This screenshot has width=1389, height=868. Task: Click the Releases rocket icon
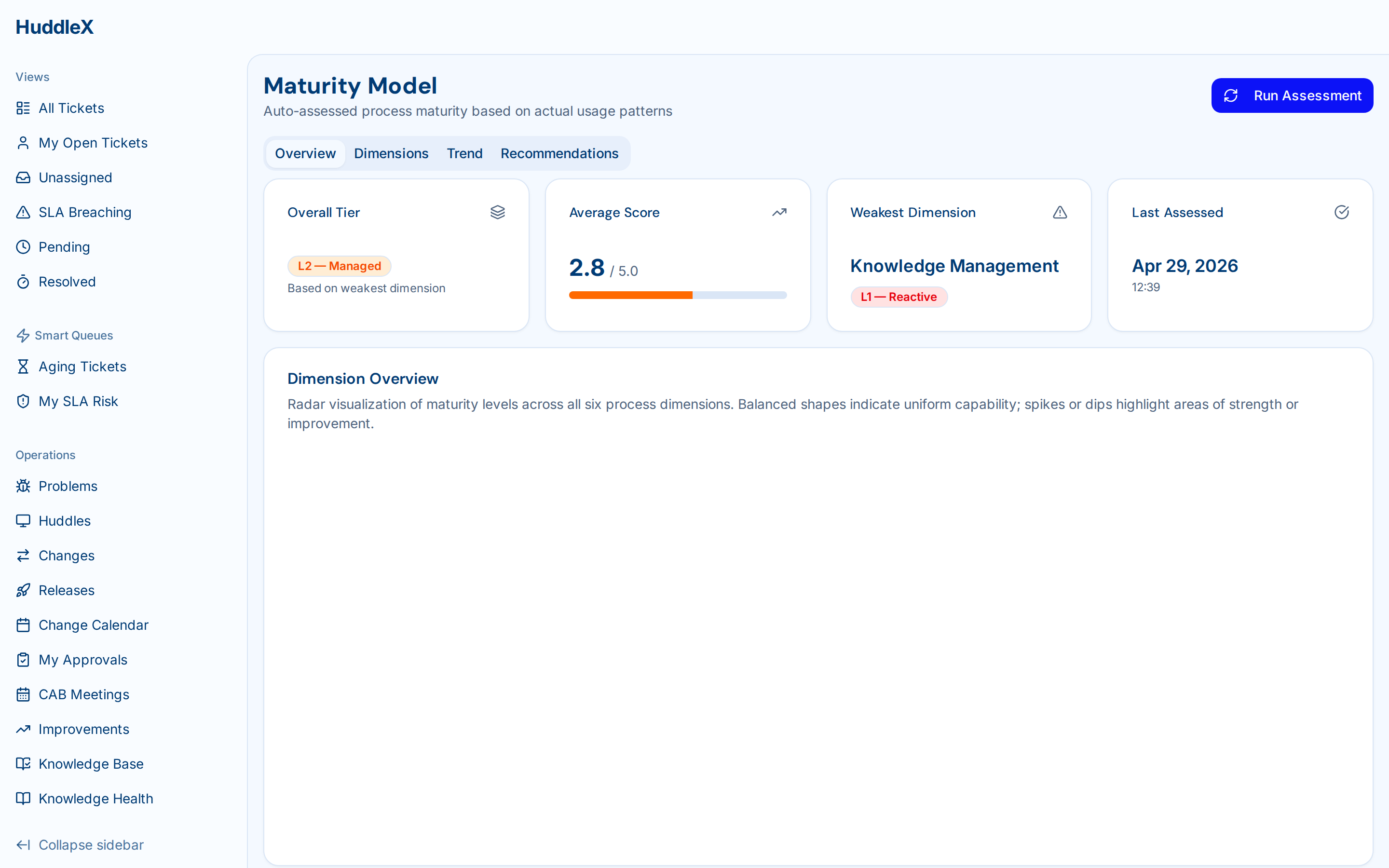coord(23,590)
